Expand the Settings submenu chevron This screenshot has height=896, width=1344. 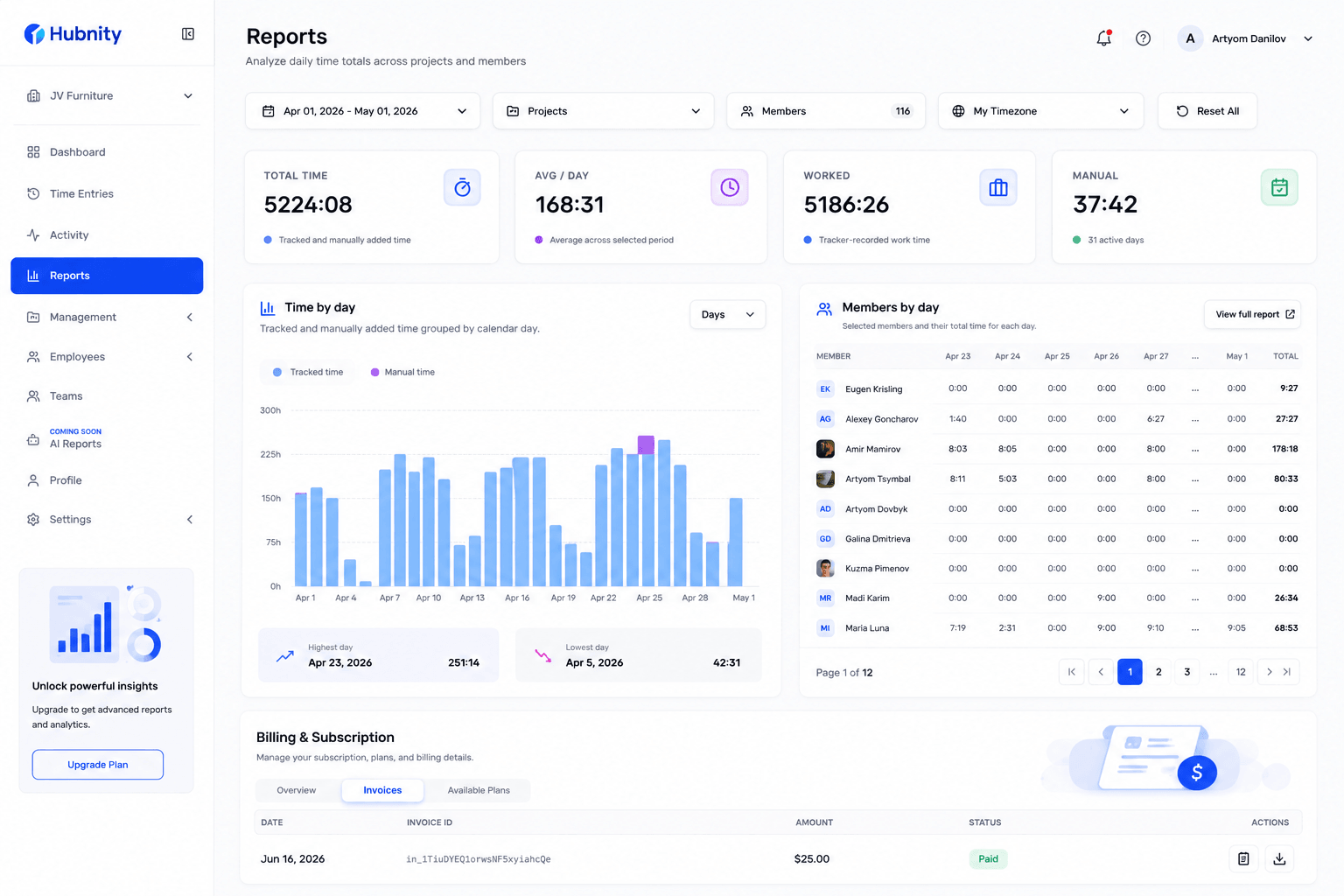tap(190, 520)
